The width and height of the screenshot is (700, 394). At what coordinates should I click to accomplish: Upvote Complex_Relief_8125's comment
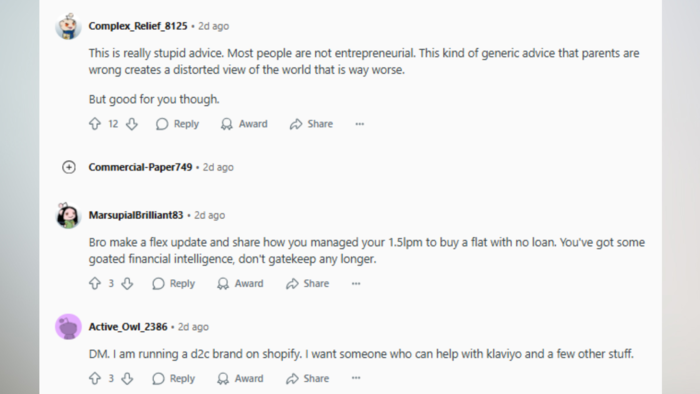95,124
